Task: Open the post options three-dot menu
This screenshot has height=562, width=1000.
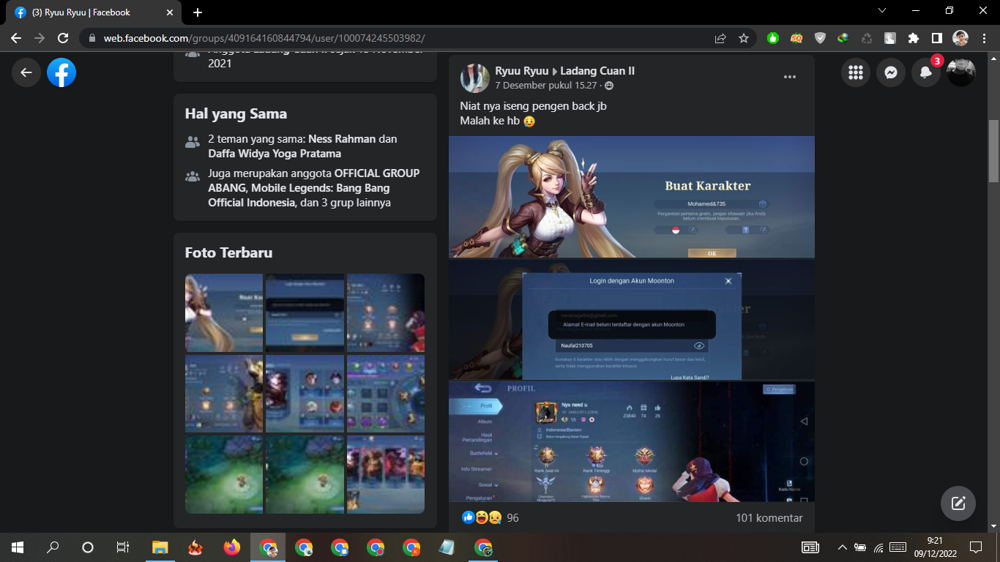Action: [x=790, y=77]
